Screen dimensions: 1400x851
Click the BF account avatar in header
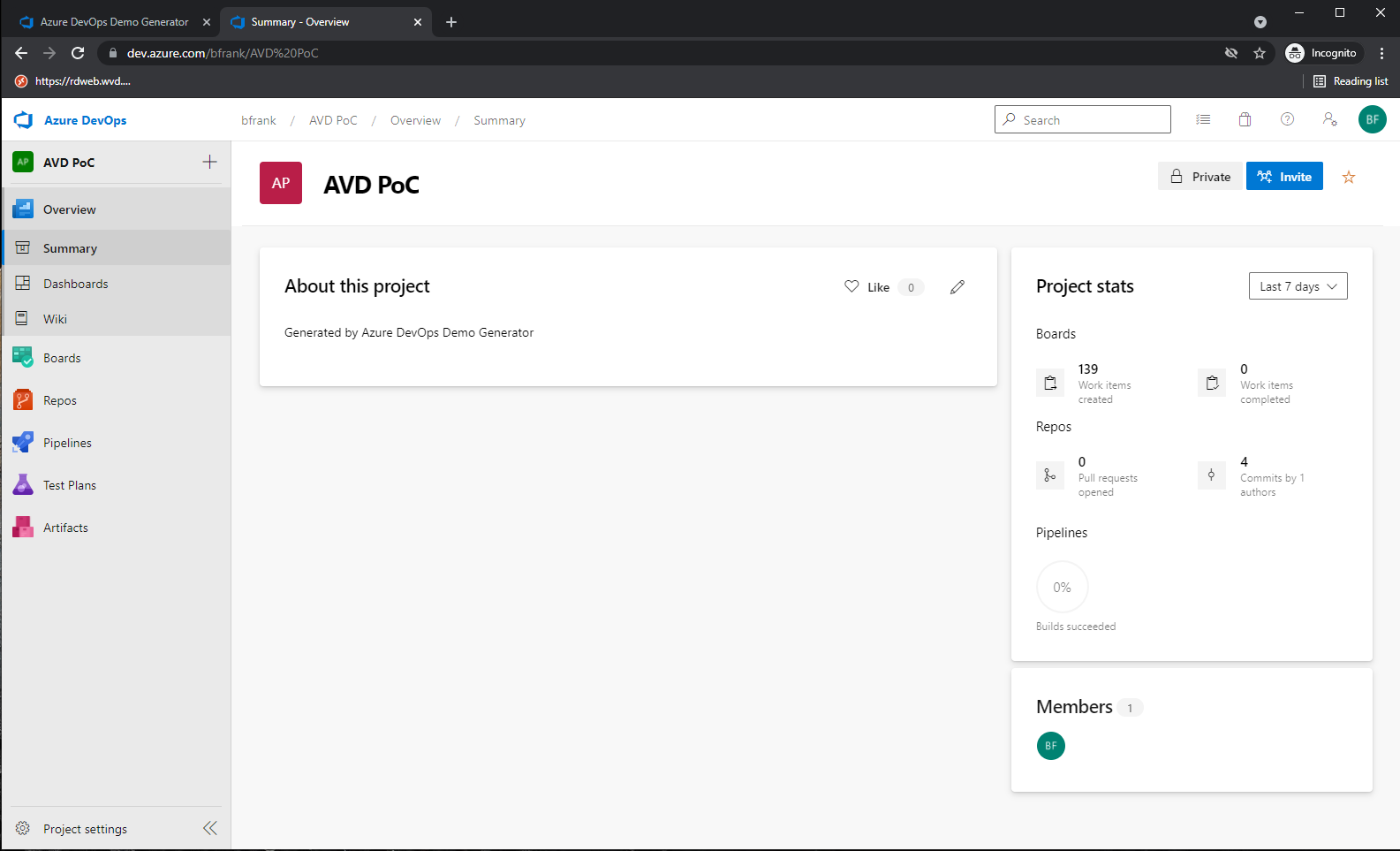click(x=1373, y=119)
